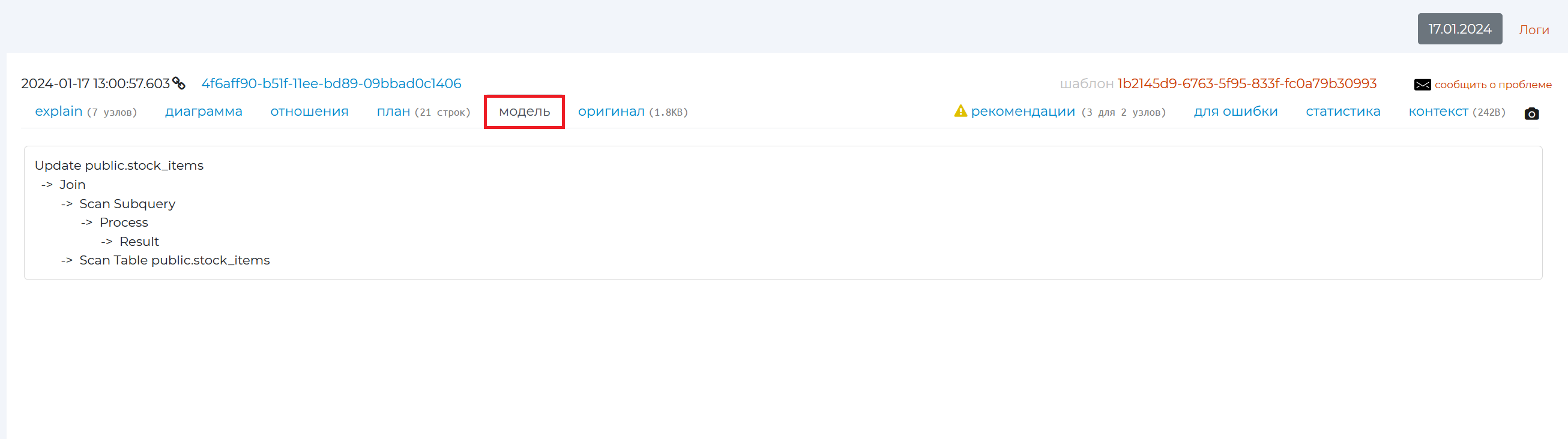
Task: Click the envelope icon to report problem
Action: [1422, 85]
